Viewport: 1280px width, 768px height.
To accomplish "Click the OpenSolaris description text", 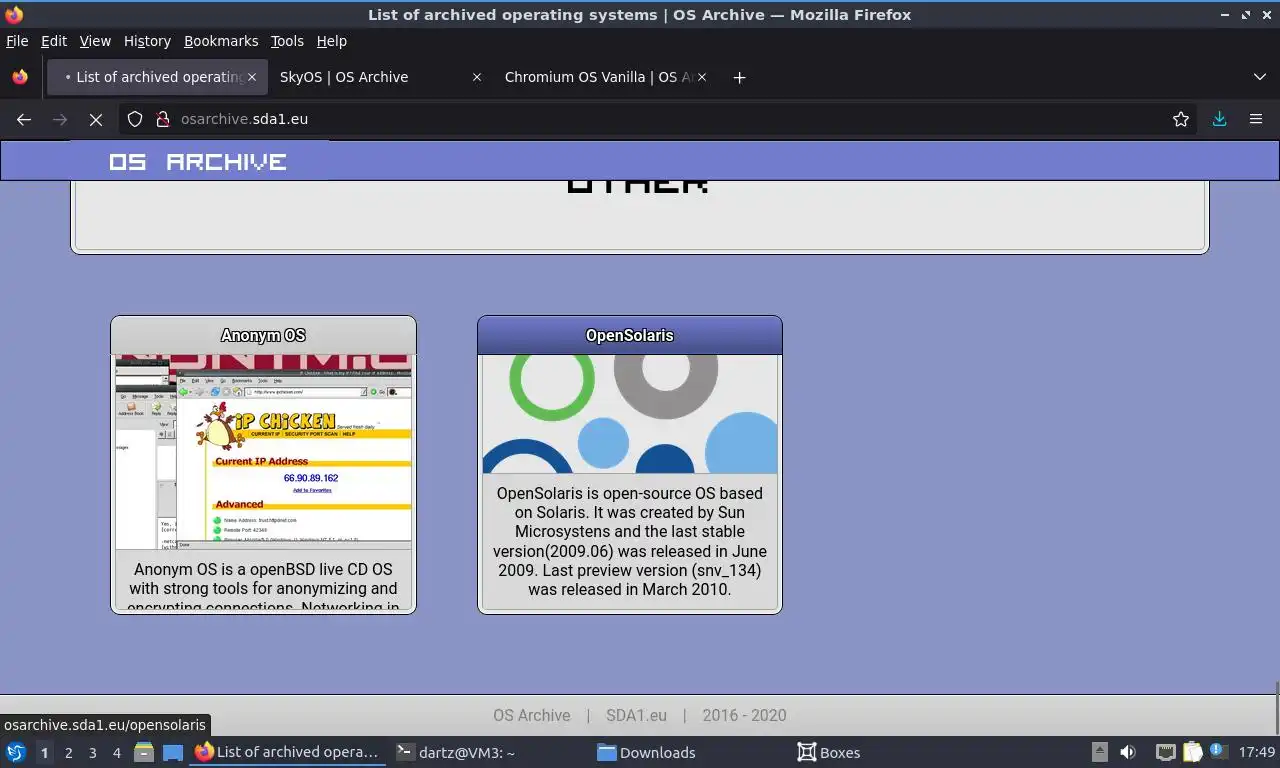I will pos(630,541).
